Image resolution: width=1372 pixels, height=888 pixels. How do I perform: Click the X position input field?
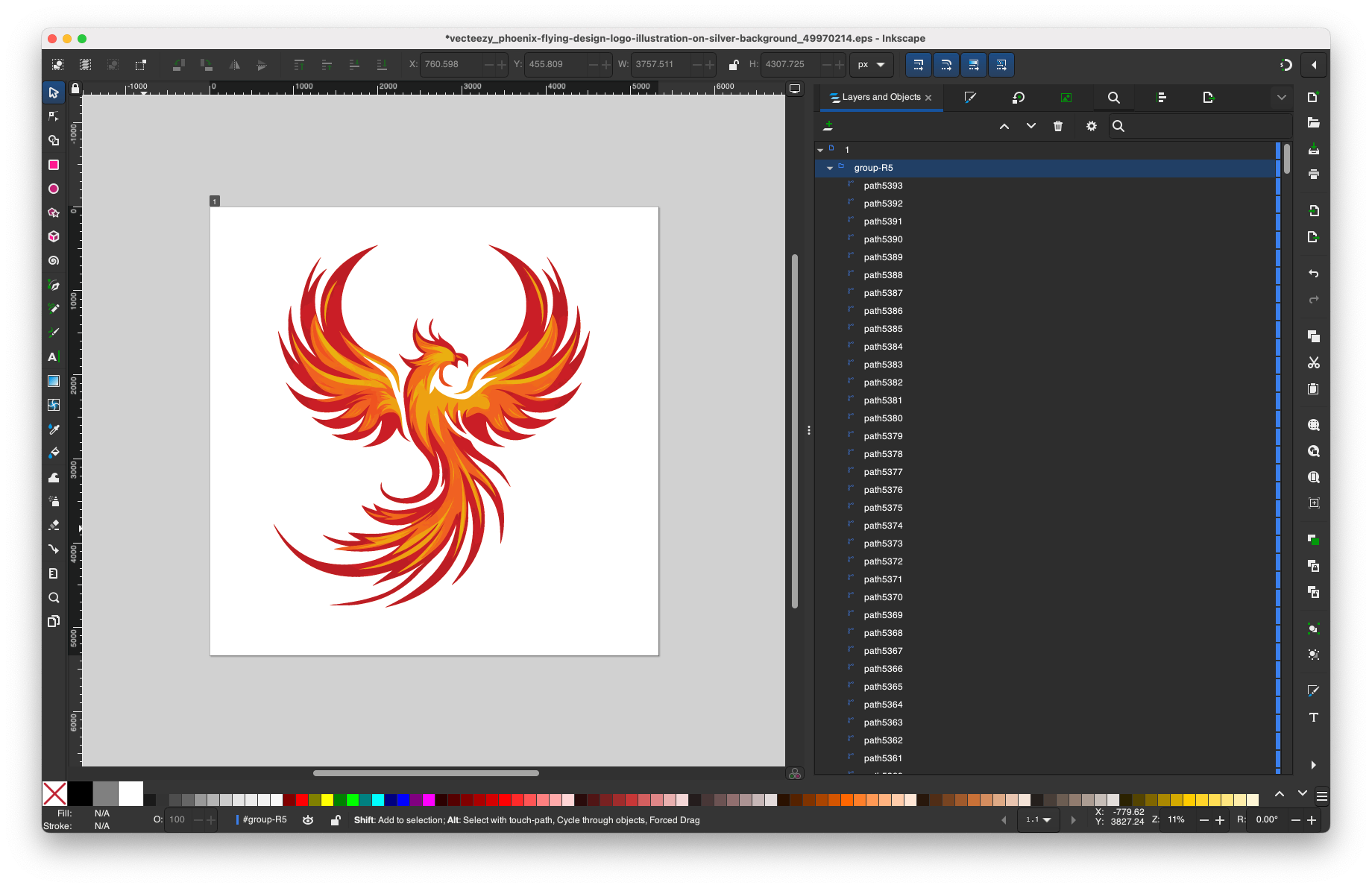click(x=452, y=65)
